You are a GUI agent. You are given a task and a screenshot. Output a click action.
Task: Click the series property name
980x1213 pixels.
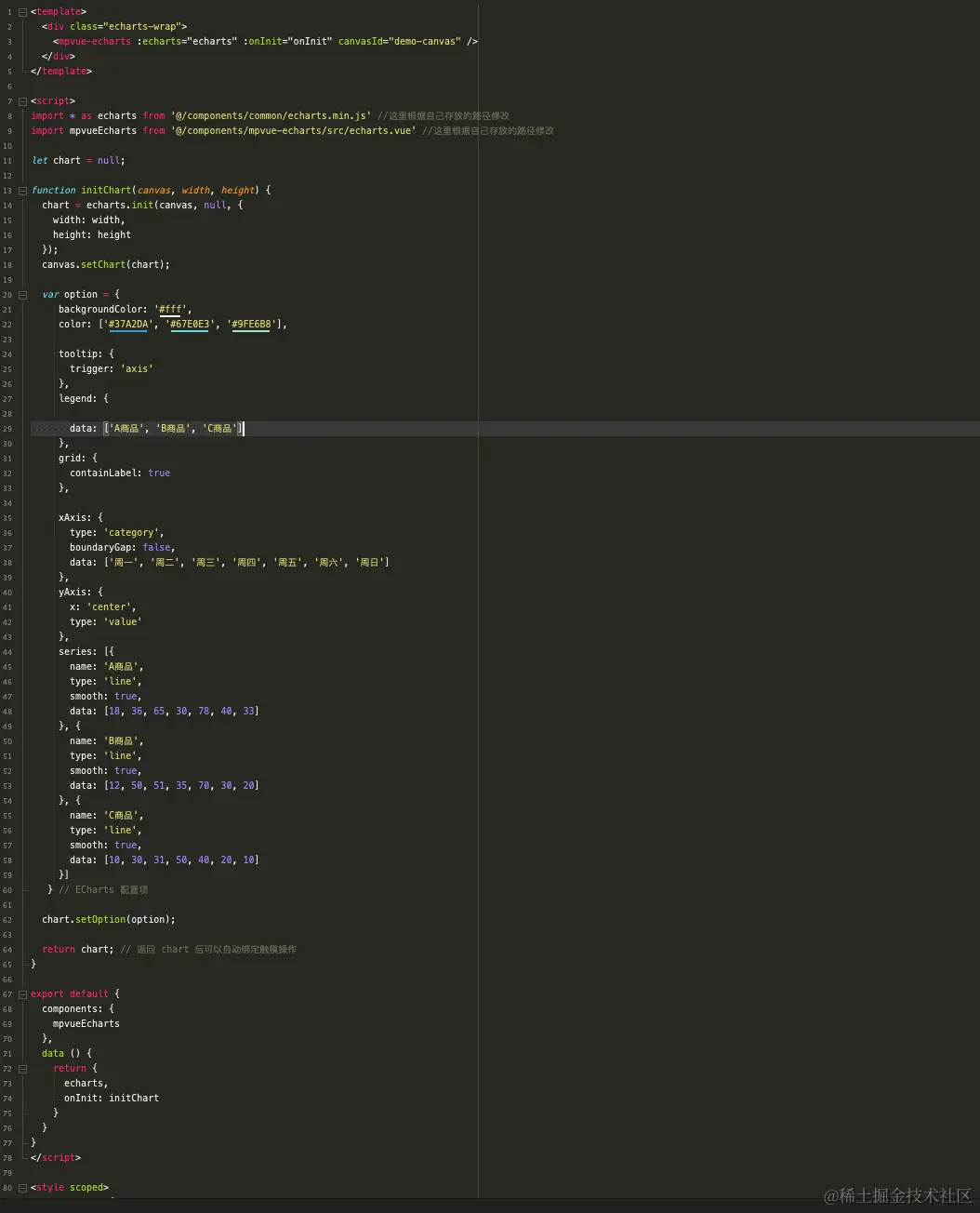coord(76,652)
